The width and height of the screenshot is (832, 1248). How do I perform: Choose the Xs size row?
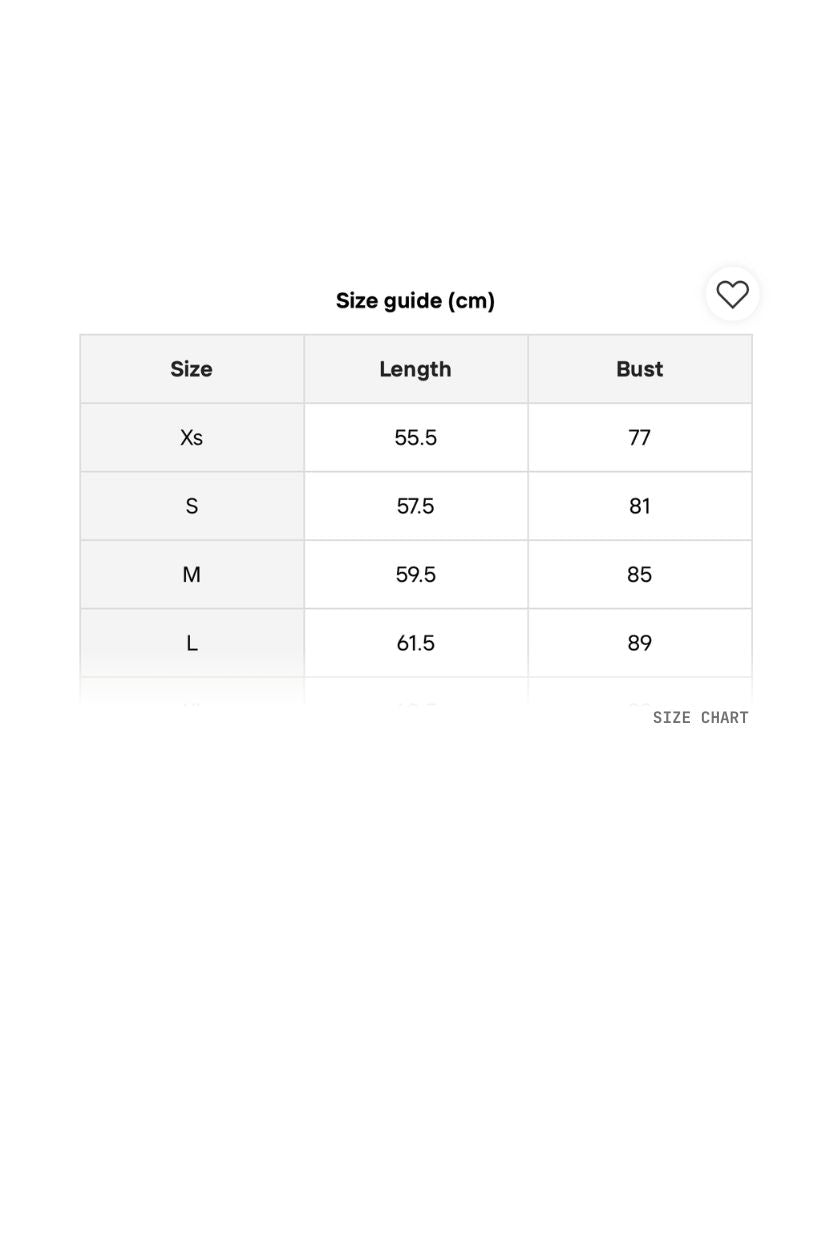(x=191, y=437)
